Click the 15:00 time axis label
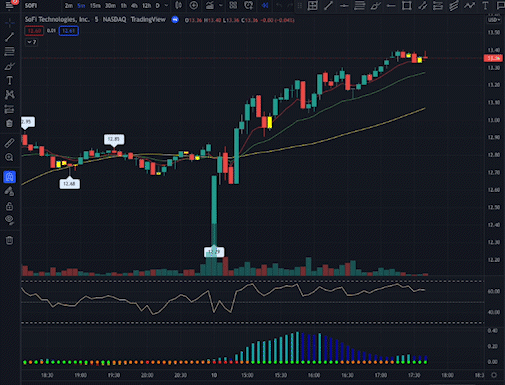The image size is (505, 385). click(x=247, y=375)
